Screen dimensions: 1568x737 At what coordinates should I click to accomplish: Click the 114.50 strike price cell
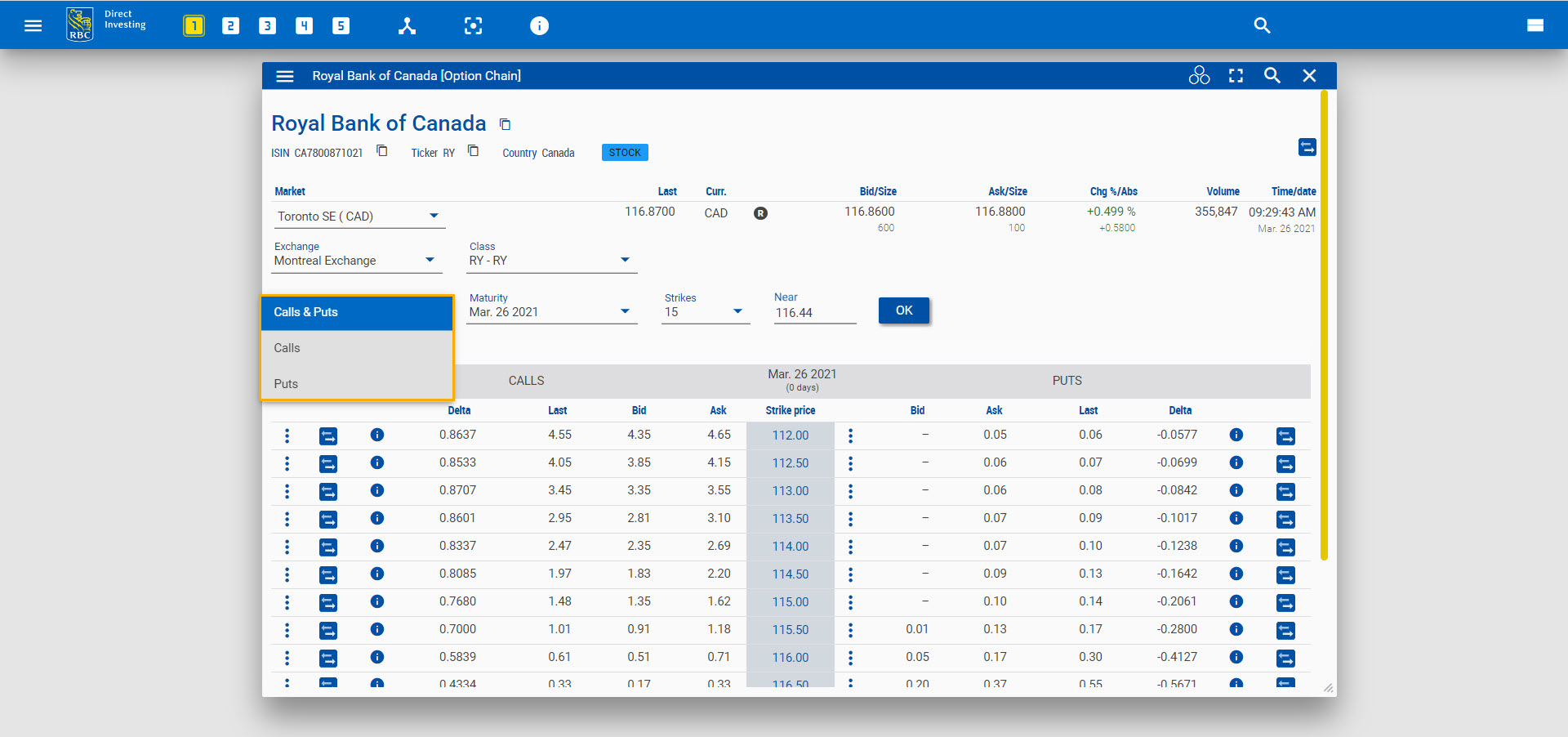791,574
